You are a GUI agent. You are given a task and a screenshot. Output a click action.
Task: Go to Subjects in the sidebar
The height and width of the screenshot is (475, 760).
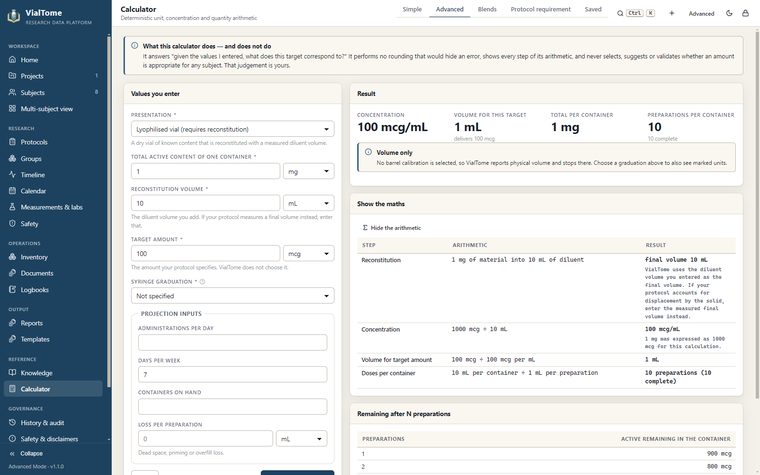click(53, 93)
